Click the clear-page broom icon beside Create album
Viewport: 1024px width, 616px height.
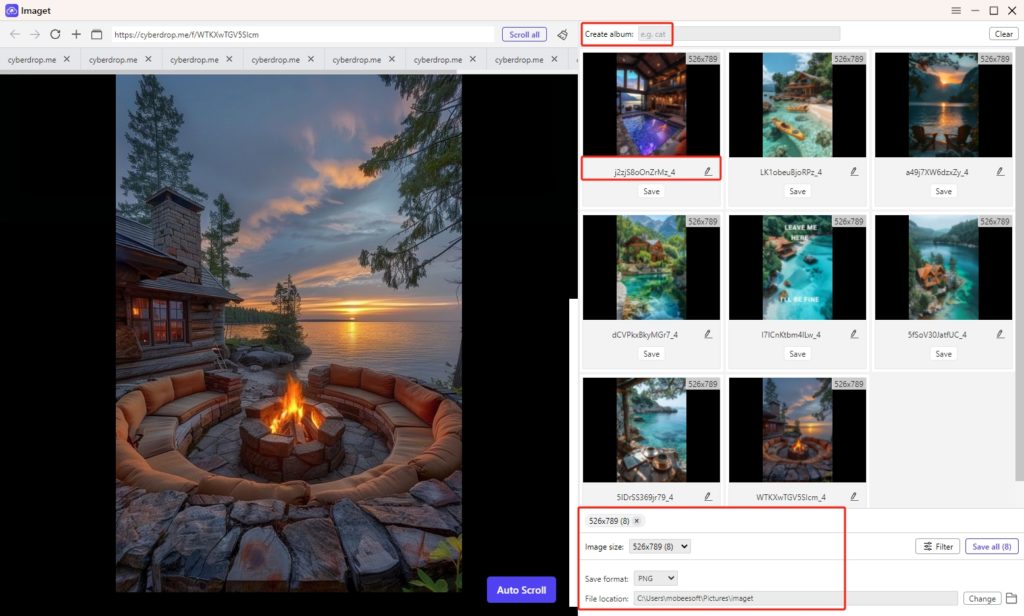(560, 33)
